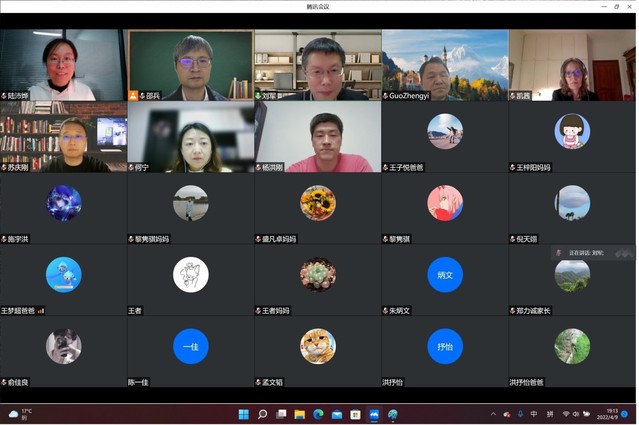Image resolution: width=639 pixels, height=425 pixels.
Task: Click the pink anime avatar of 黎隽骐
Action: coord(445,203)
